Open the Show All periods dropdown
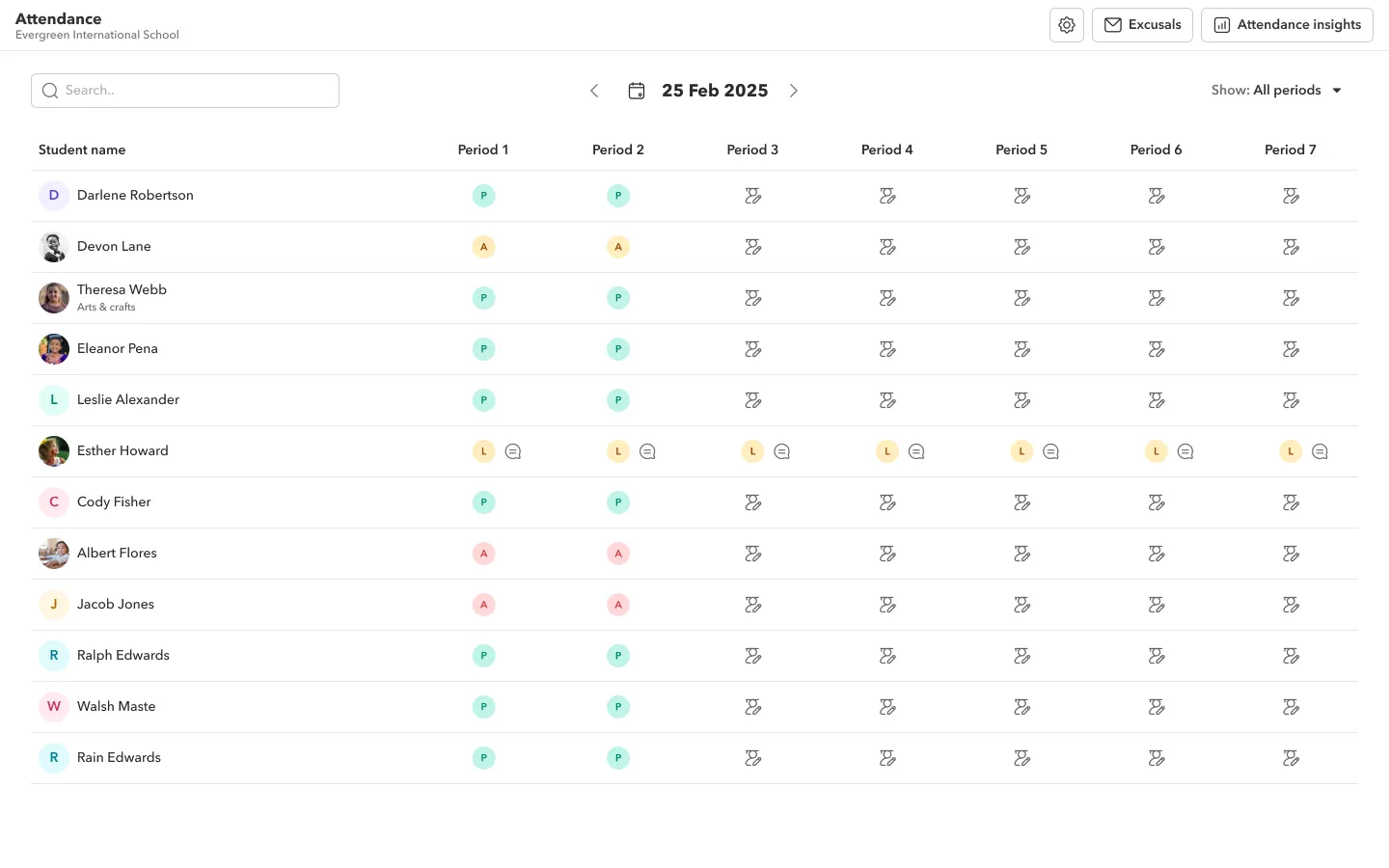This screenshot has height=868, width=1389. coord(1276,90)
